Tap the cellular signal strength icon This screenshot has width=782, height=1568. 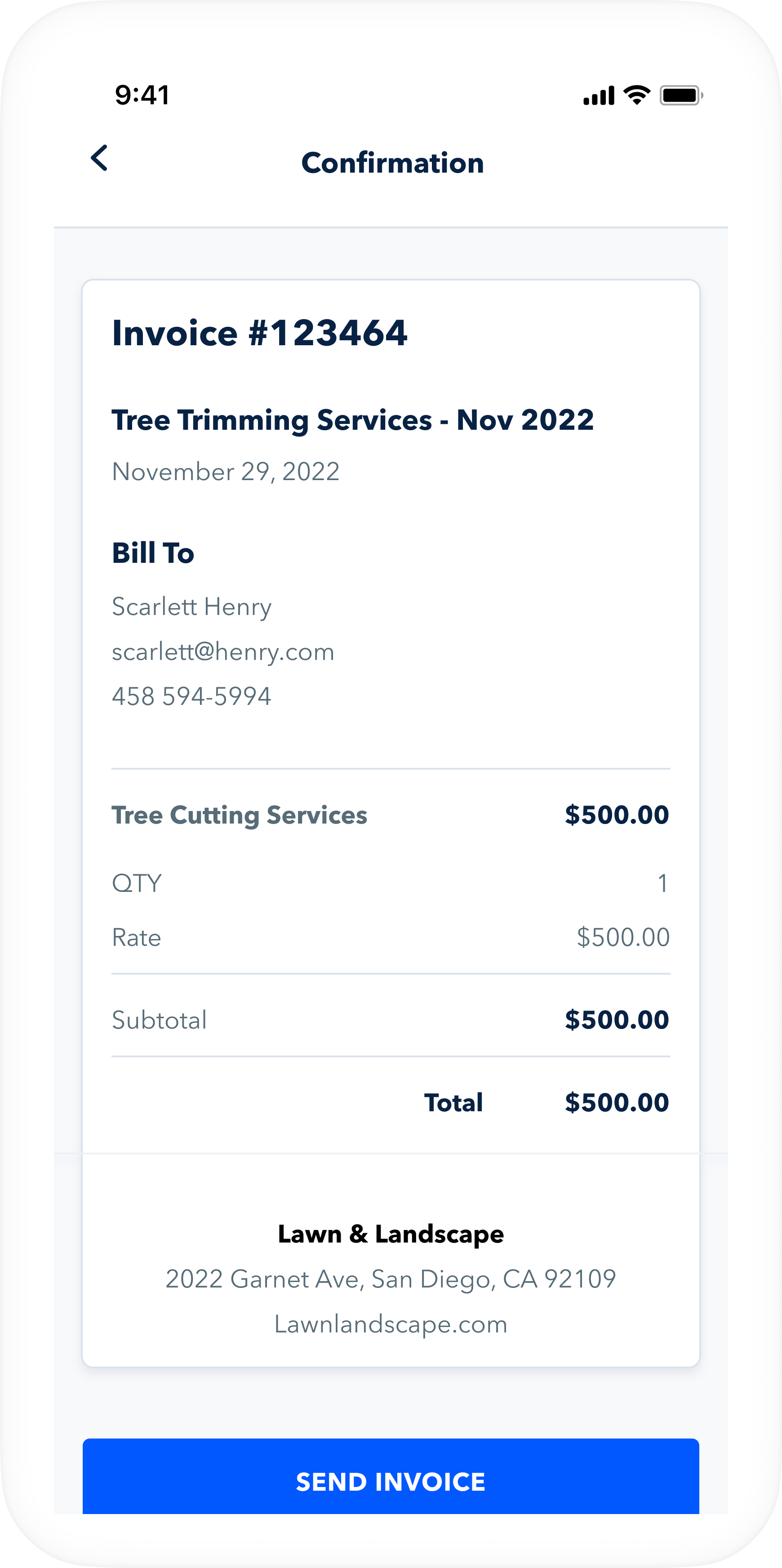[x=598, y=96]
